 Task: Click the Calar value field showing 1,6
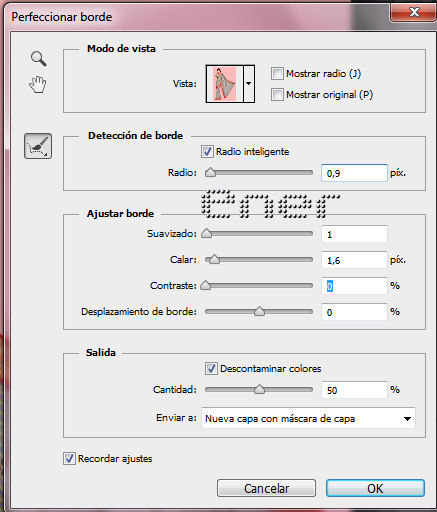(354, 260)
